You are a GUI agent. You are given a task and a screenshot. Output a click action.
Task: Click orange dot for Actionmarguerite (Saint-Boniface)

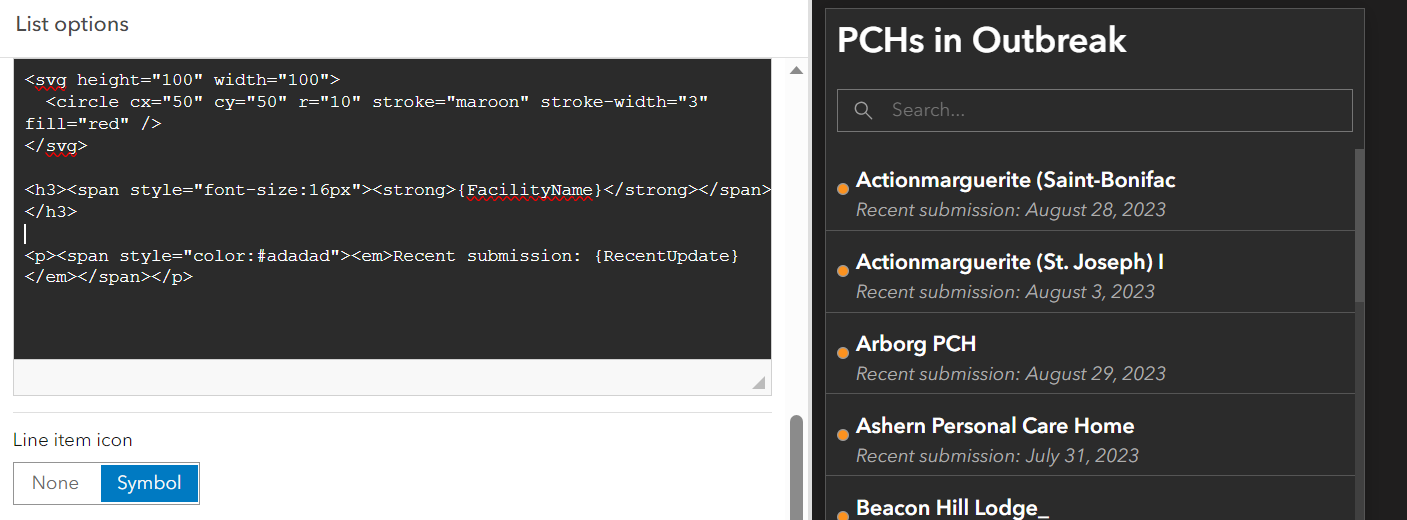(x=843, y=188)
